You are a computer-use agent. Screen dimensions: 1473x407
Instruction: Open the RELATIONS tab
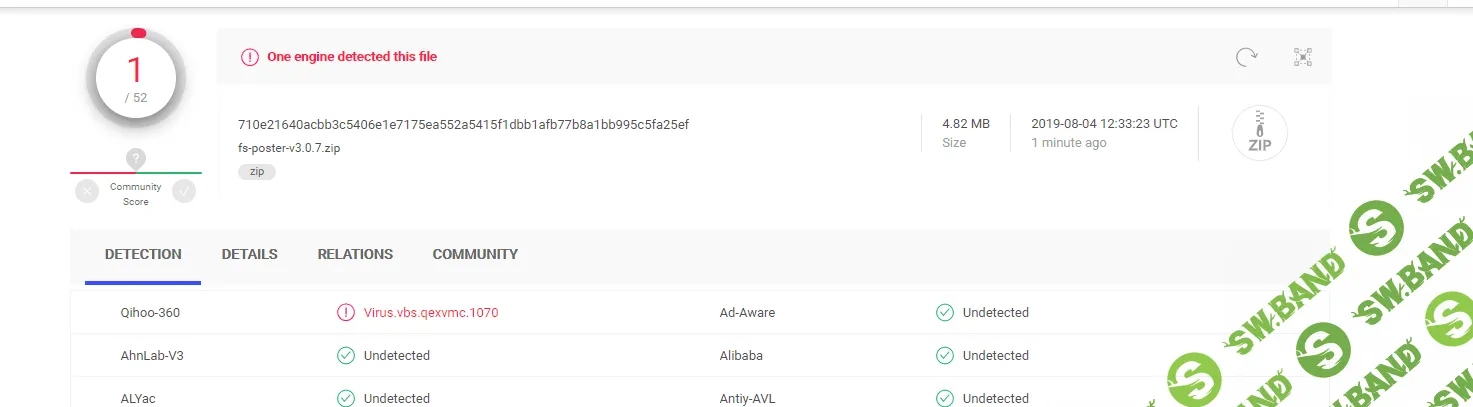tap(355, 254)
